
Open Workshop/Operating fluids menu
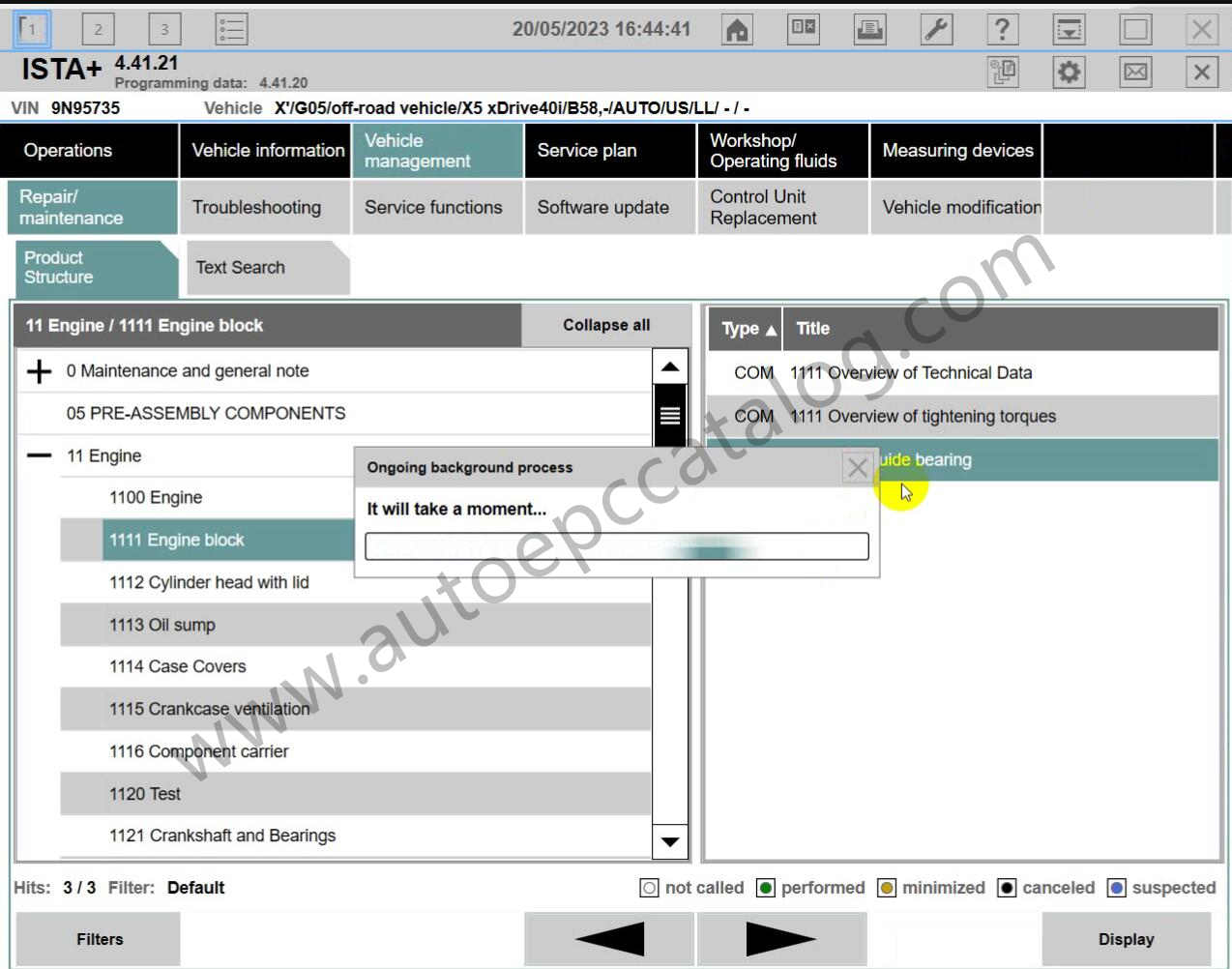(782, 151)
